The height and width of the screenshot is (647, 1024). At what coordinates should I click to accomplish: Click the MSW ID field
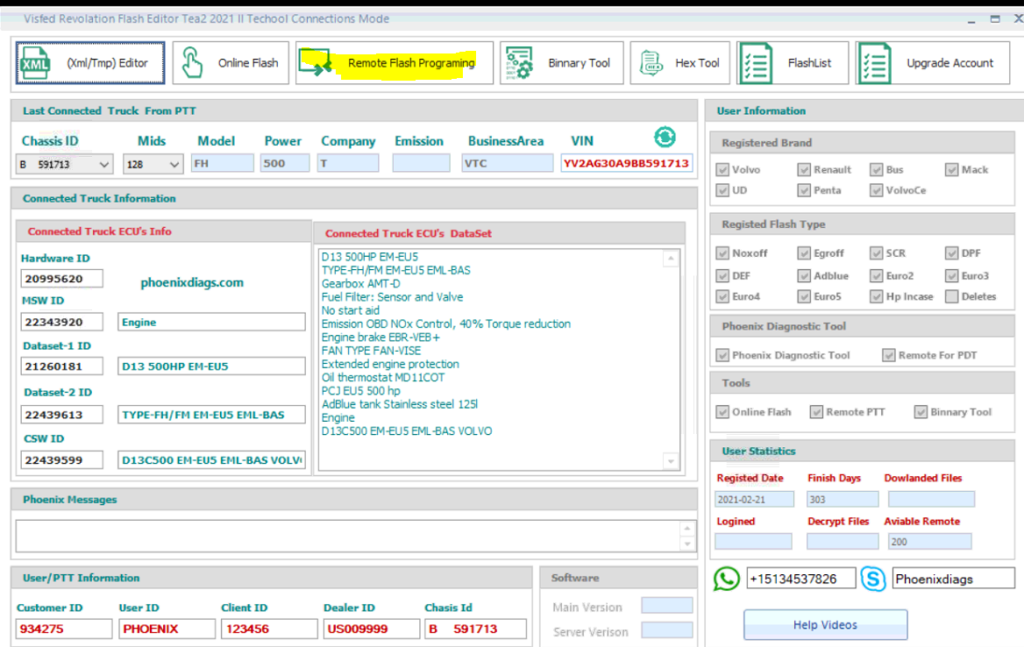61,322
